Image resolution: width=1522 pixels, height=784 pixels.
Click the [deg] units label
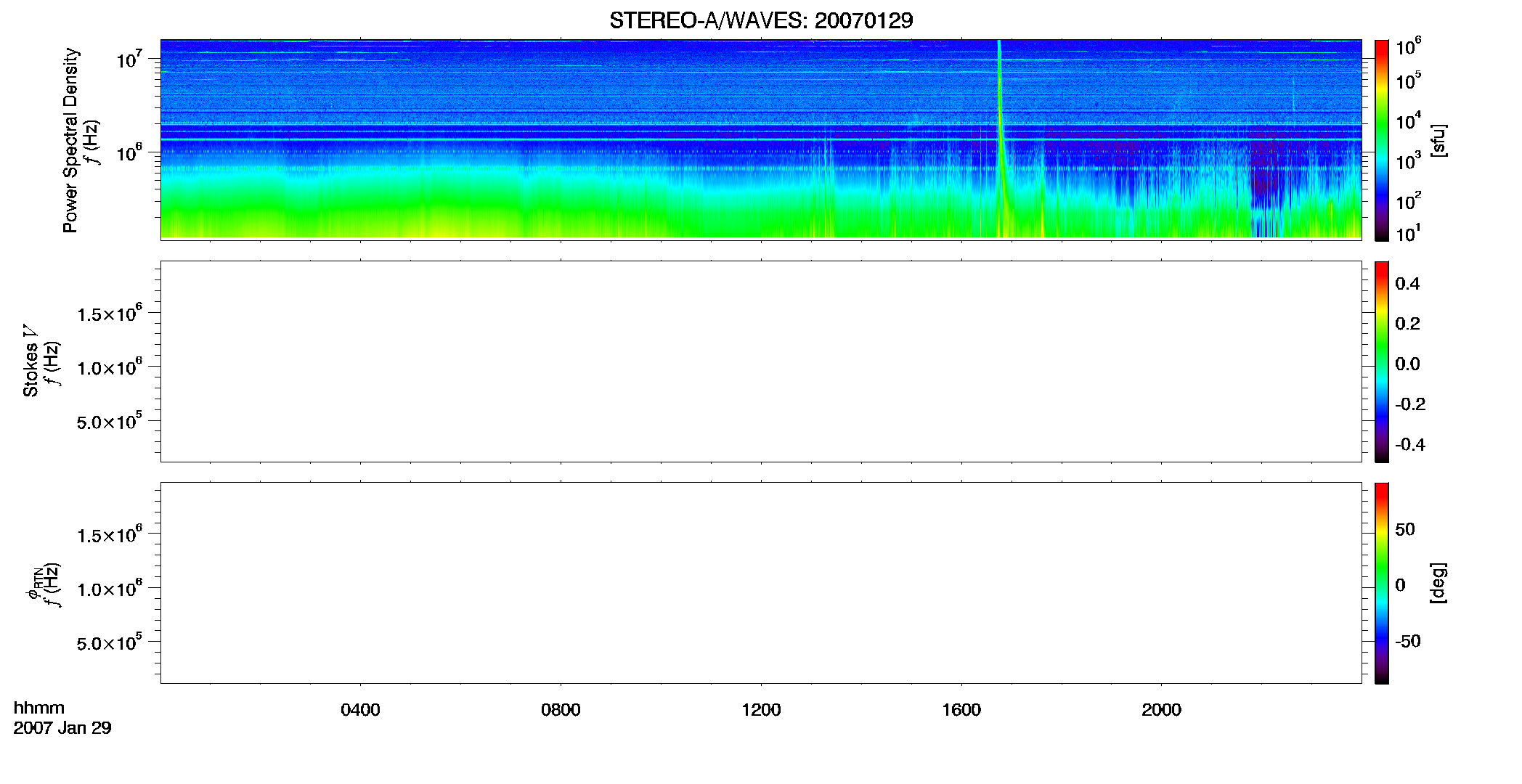(1438, 583)
